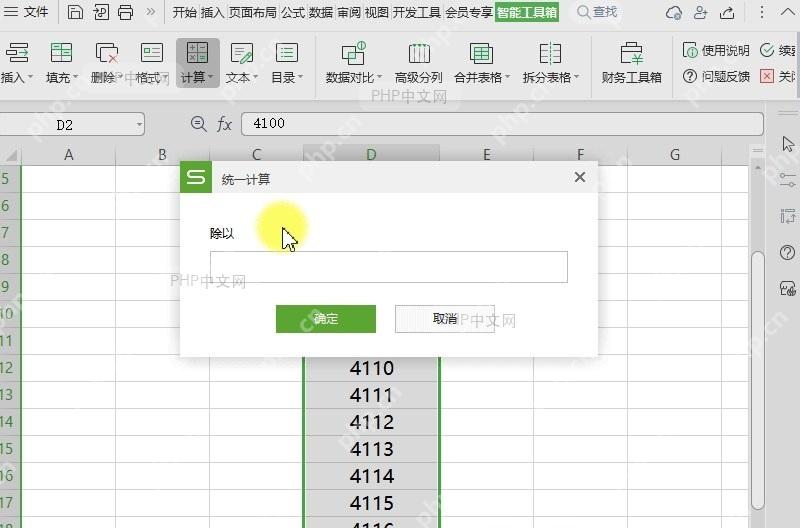
Task: Click the selection arrow icon in right sidebar
Action: click(x=788, y=144)
